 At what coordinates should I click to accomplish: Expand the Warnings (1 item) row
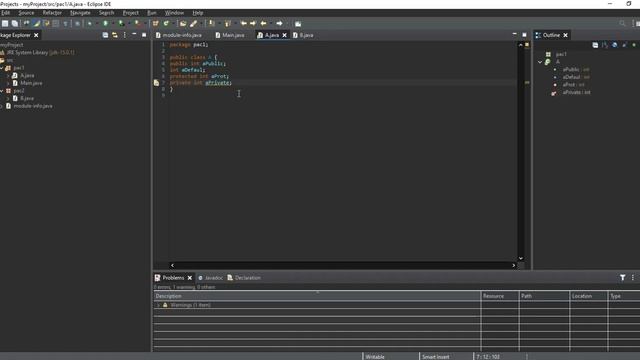click(x=158, y=305)
